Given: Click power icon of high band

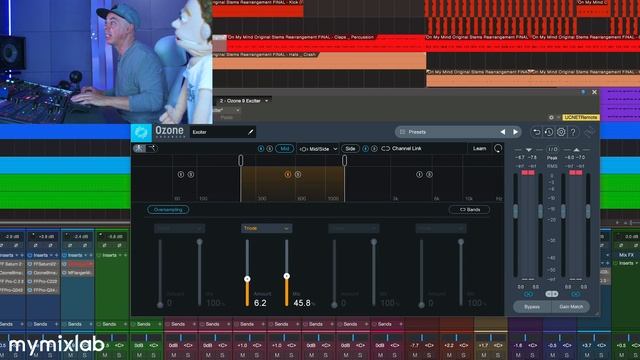Looking at the screenshot, I should point(419,174).
